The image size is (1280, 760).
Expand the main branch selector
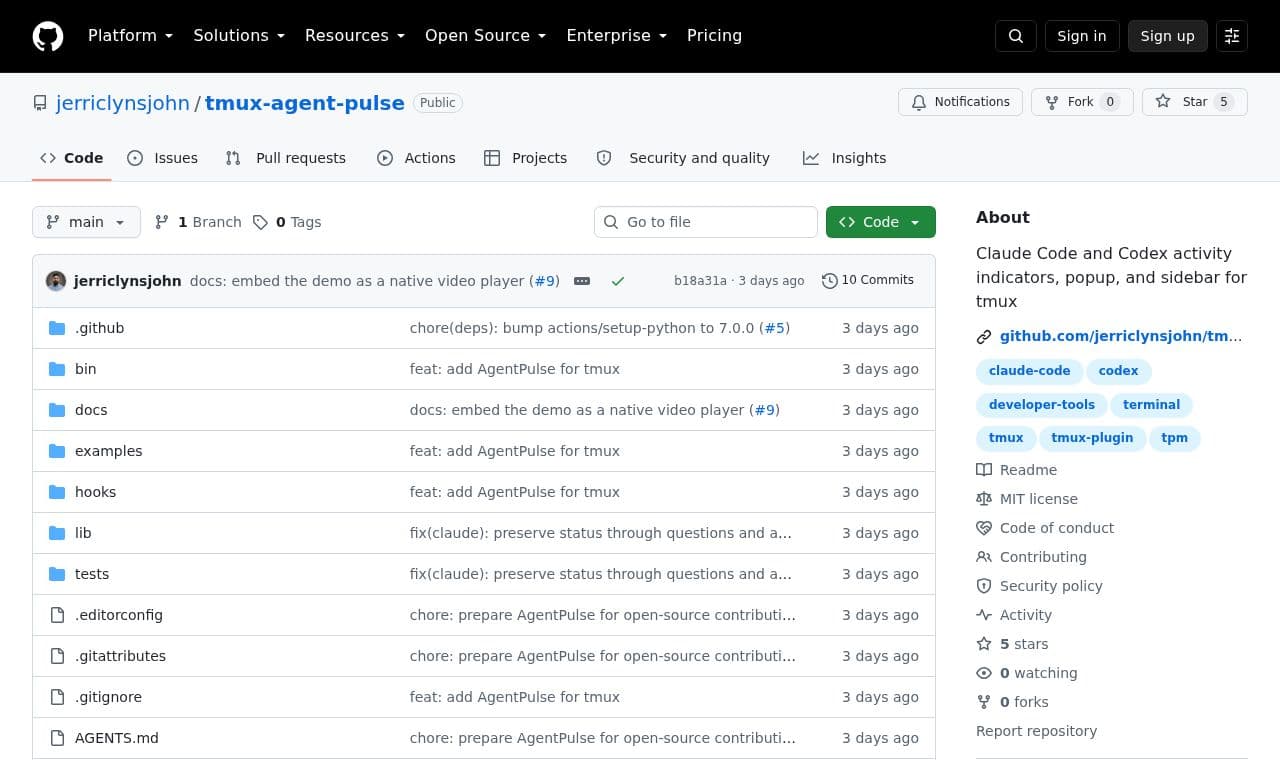pos(86,222)
